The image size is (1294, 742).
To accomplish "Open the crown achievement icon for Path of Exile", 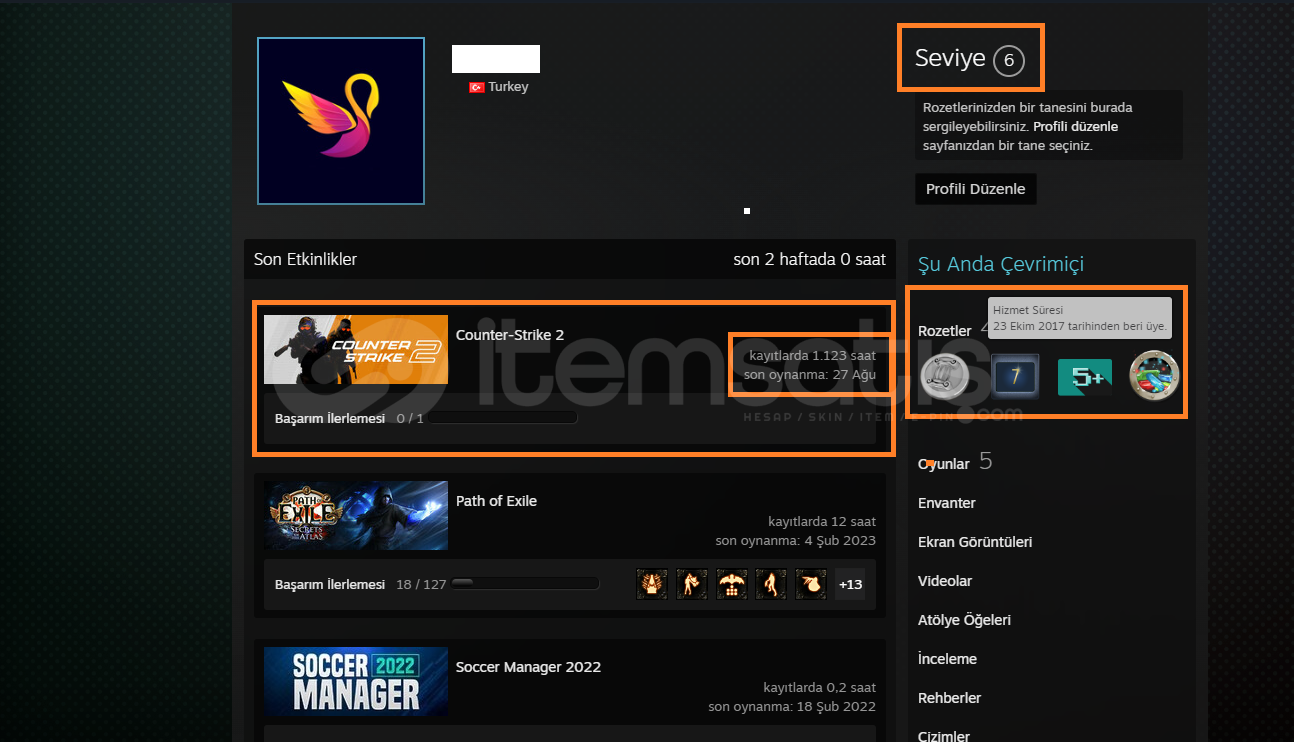I will (652, 584).
